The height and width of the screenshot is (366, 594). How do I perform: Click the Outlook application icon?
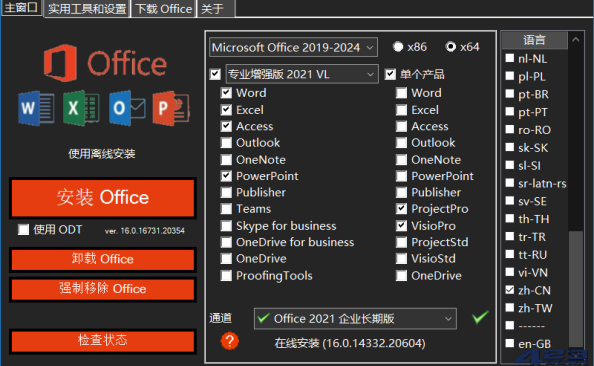pyautogui.click(x=127, y=108)
